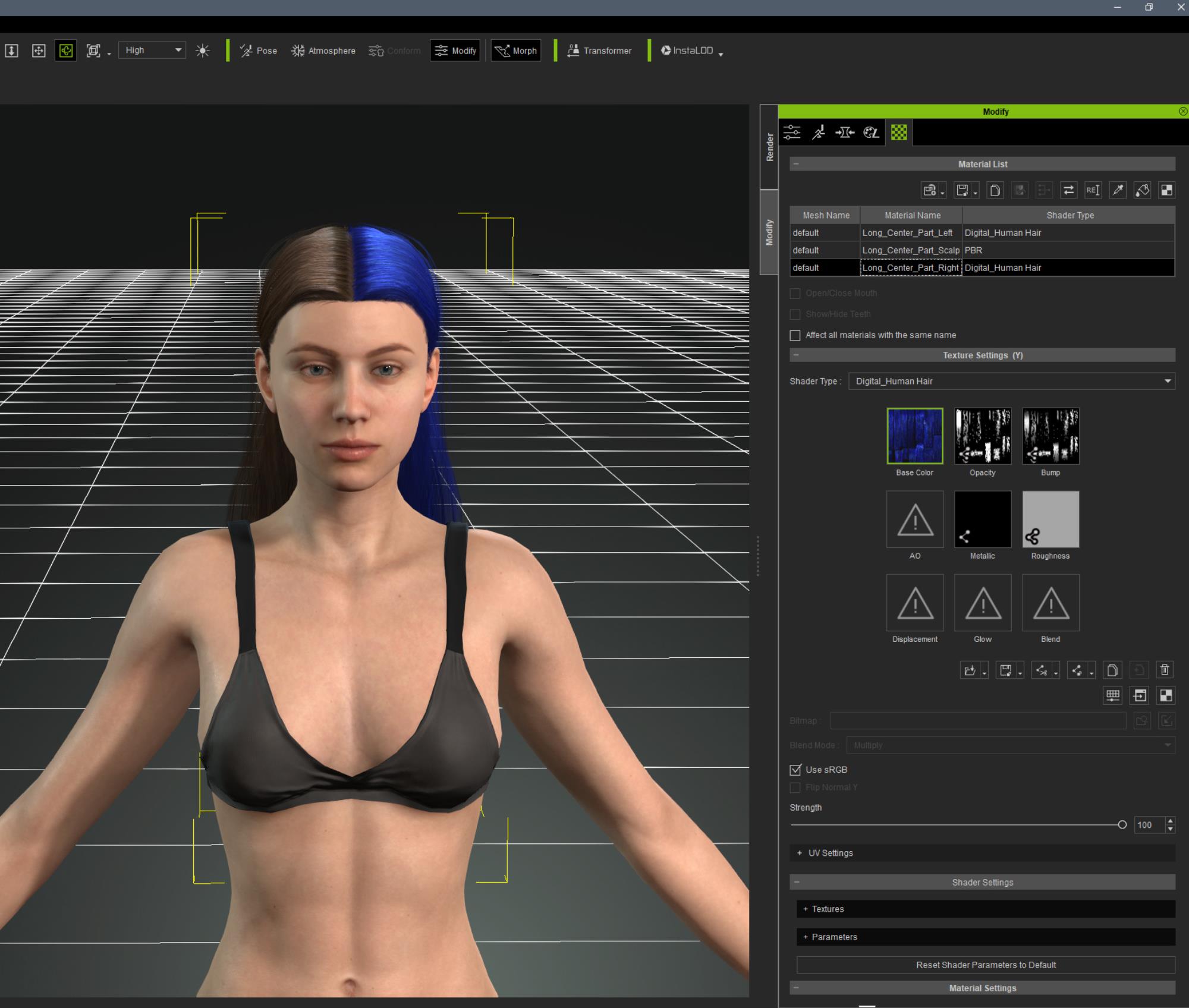Click the Save material disk icon in Material List

(x=962, y=190)
